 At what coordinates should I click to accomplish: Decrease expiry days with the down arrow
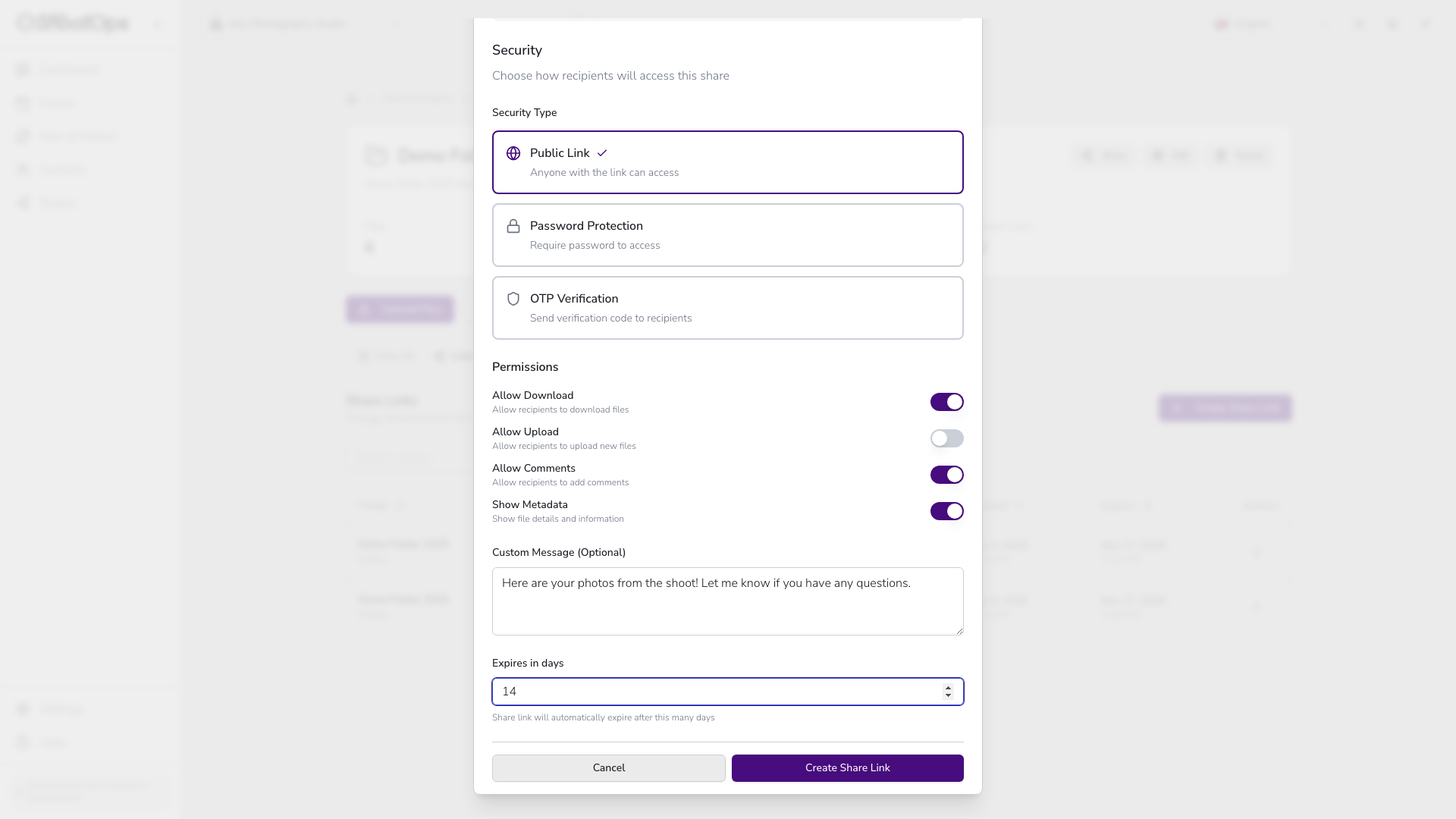point(948,695)
